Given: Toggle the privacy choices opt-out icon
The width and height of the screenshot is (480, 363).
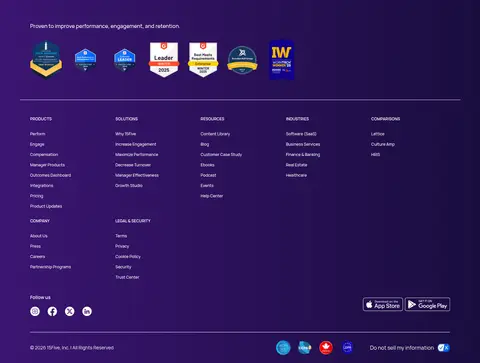Looking at the screenshot, I should [444, 348].
